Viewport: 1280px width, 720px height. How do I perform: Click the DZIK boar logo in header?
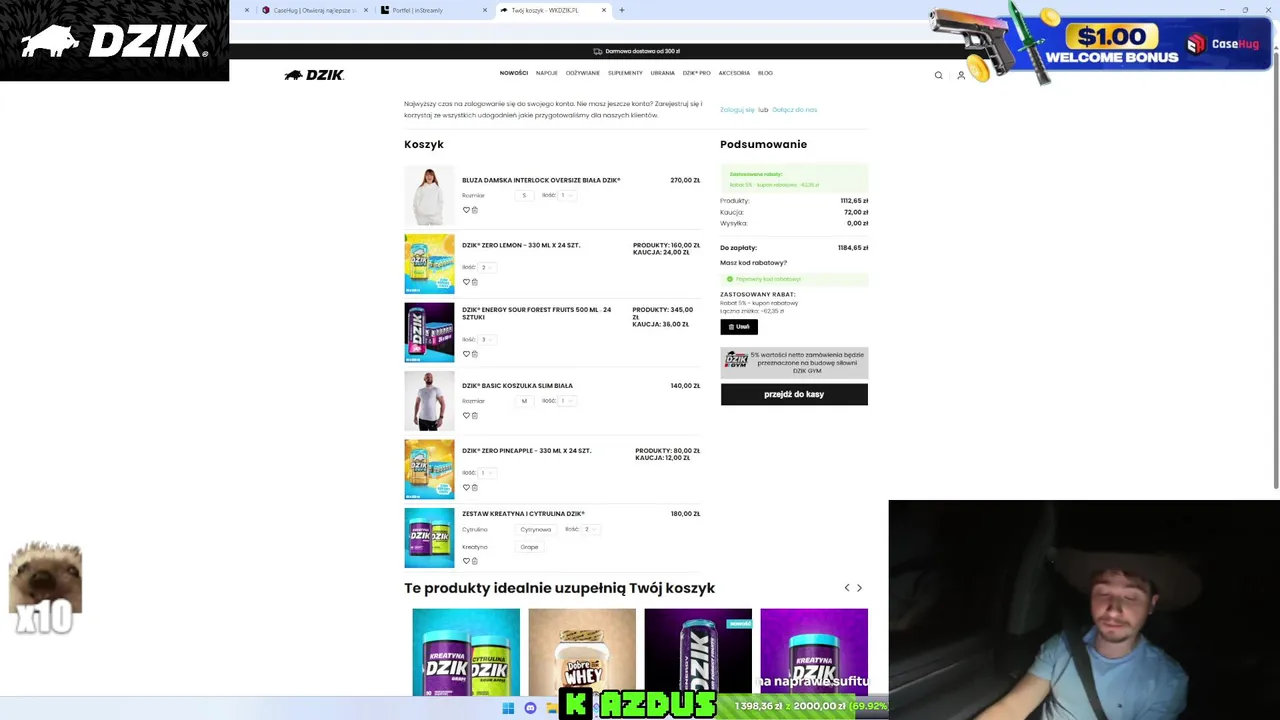click(314, 75)
